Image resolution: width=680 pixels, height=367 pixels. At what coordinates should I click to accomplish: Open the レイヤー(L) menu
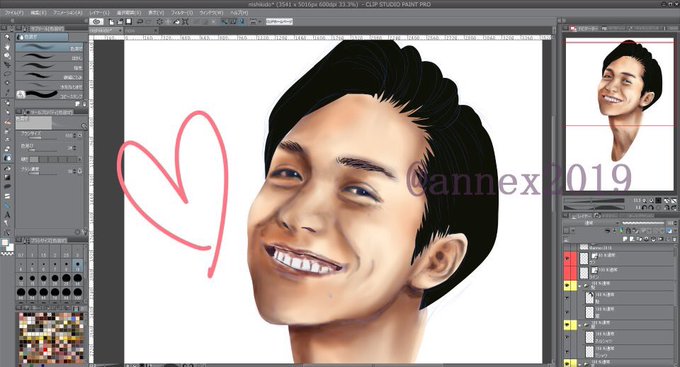[99, 13]
